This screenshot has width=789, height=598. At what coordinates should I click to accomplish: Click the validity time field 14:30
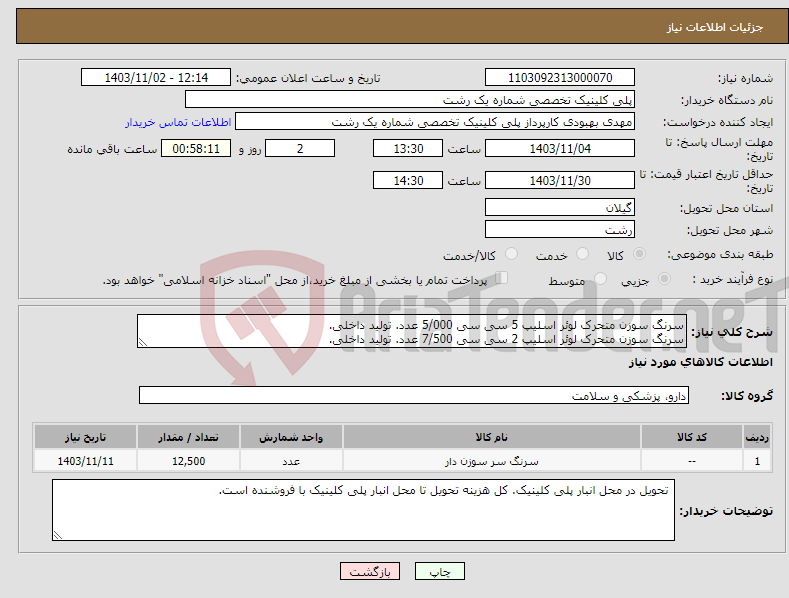click(408, 180)
